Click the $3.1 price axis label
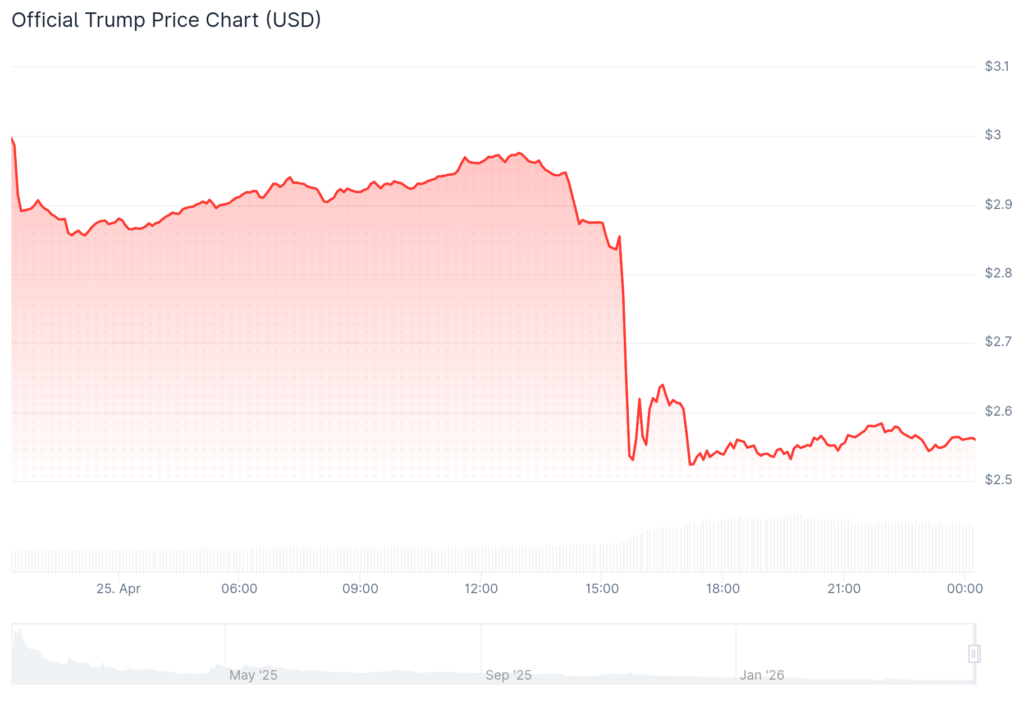 coord(998,67)
